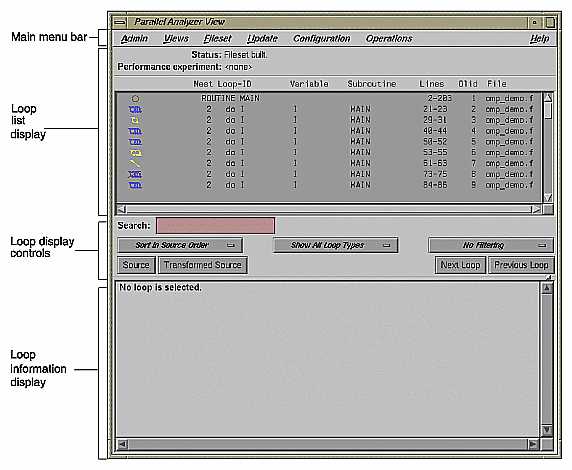Viewport: 572px width, 470px height.
Task: Click loop icon for lines 61-63 row
Action: point(135,163)
